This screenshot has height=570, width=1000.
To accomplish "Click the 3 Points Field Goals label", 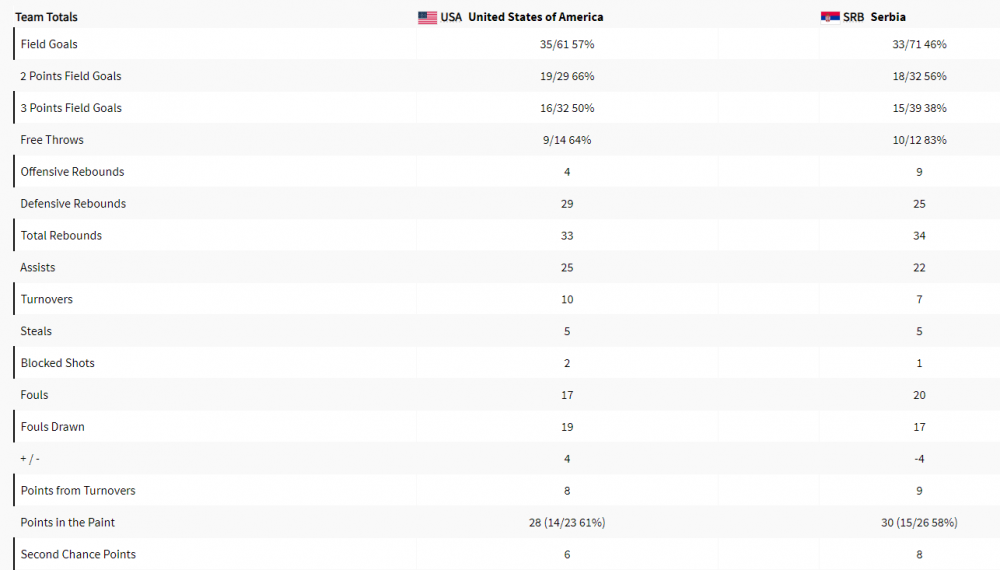I will (x=71, y=108).
